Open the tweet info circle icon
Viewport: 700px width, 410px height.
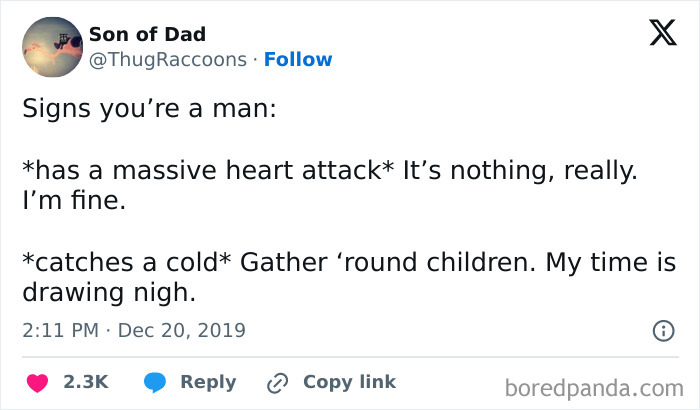coord(662,329)
